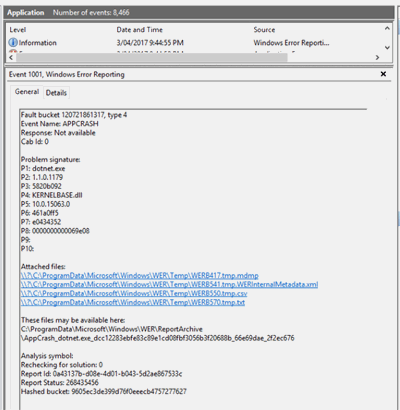Open the WERB417.tmp.mdmp file link
The height and width of the screenshot is (410, 400).
click(x=140, y=276)
